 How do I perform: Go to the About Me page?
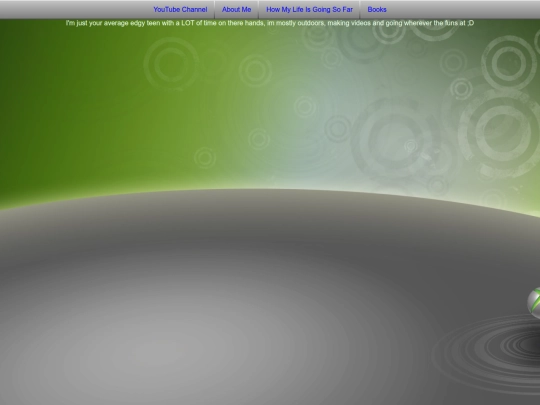coord(237,10)
